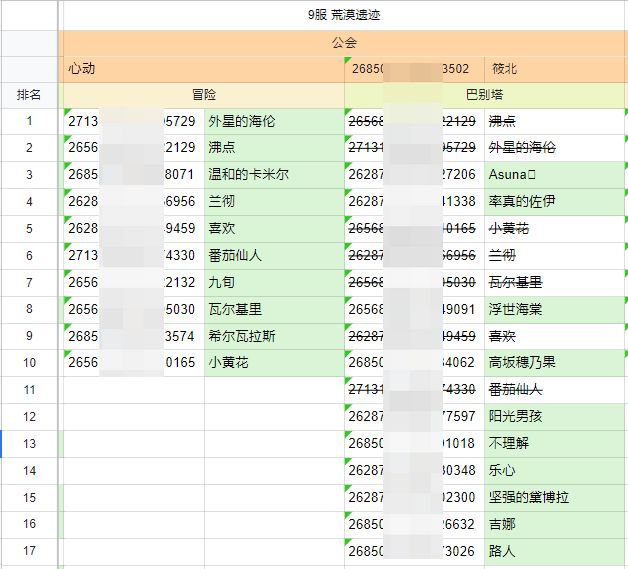Click name cell '不理解'
This screenshot has width=628, height=569.
click(x=554, y=444)
